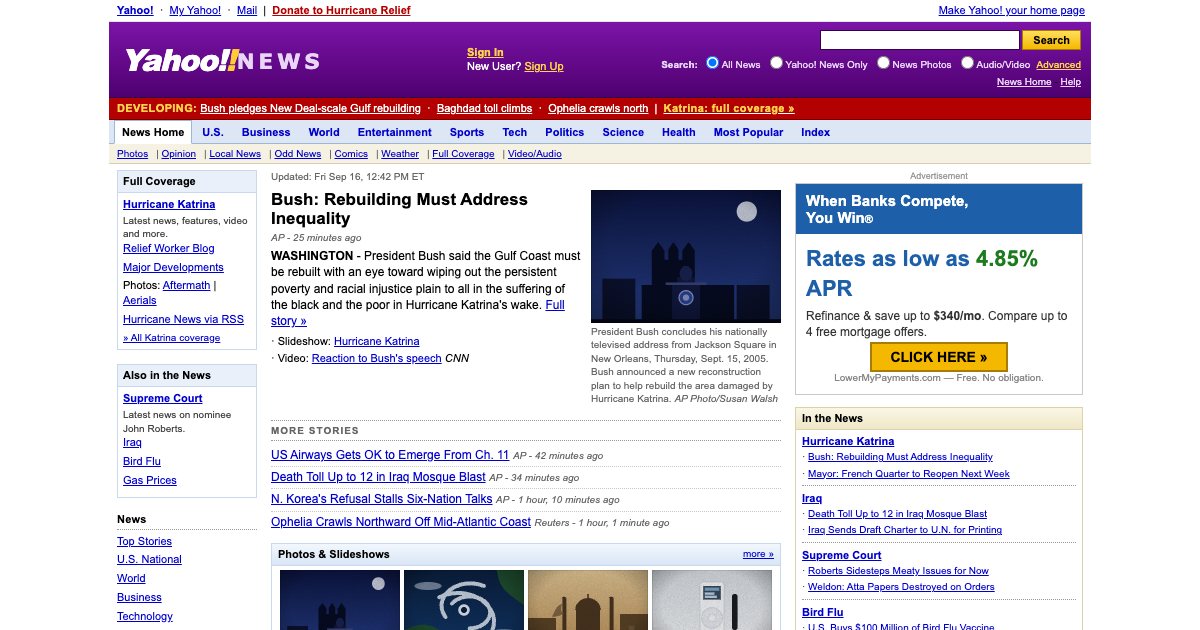
Task: Open Relief Worker Blog link
Action: [169, 248]
